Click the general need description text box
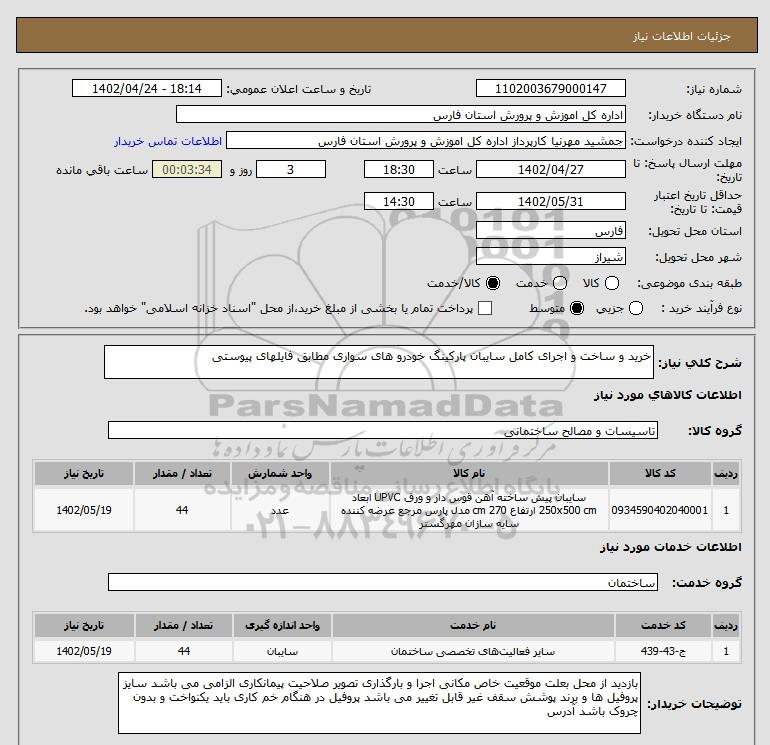This screenshot has height=745, width=770. pos(379,362)
